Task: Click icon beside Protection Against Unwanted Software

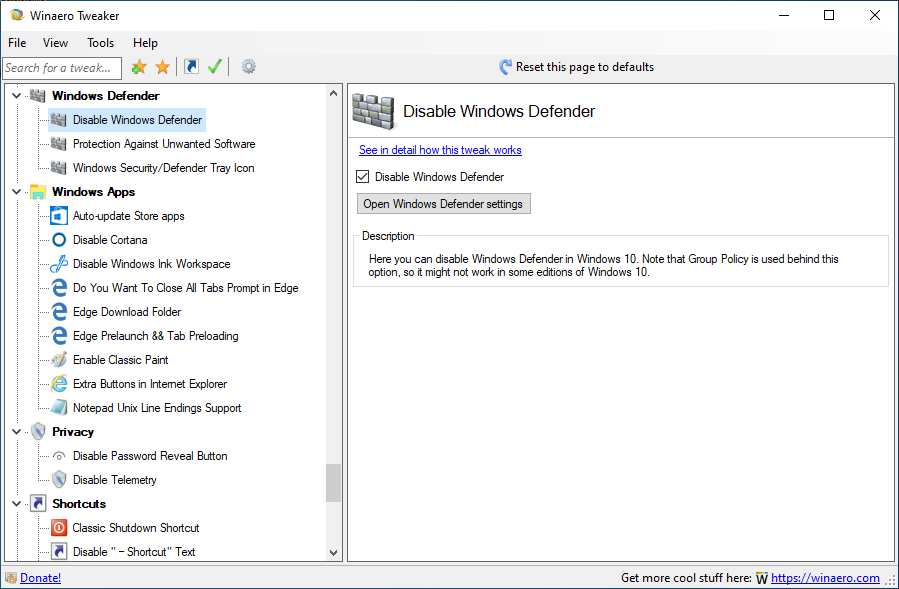Action: click(x=58, y=144)
